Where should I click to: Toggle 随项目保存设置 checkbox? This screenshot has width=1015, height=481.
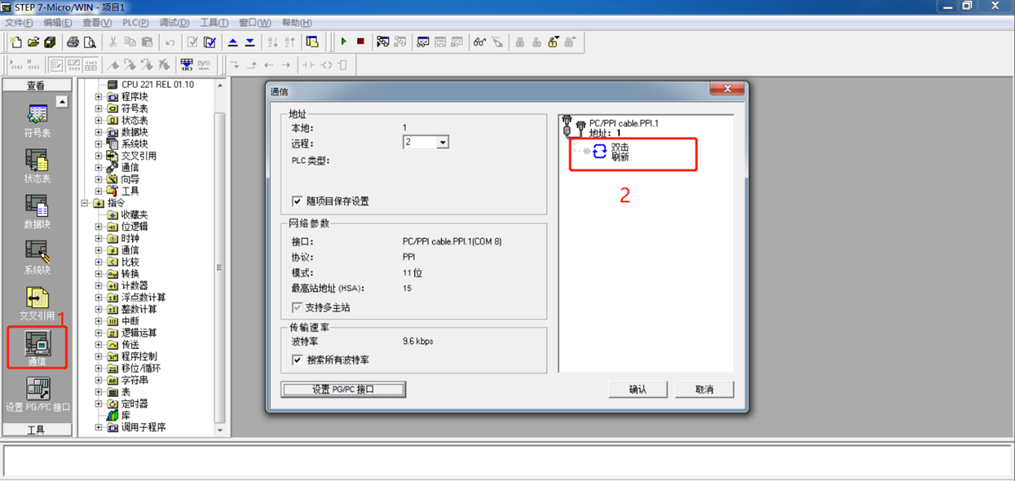point(297,201)
